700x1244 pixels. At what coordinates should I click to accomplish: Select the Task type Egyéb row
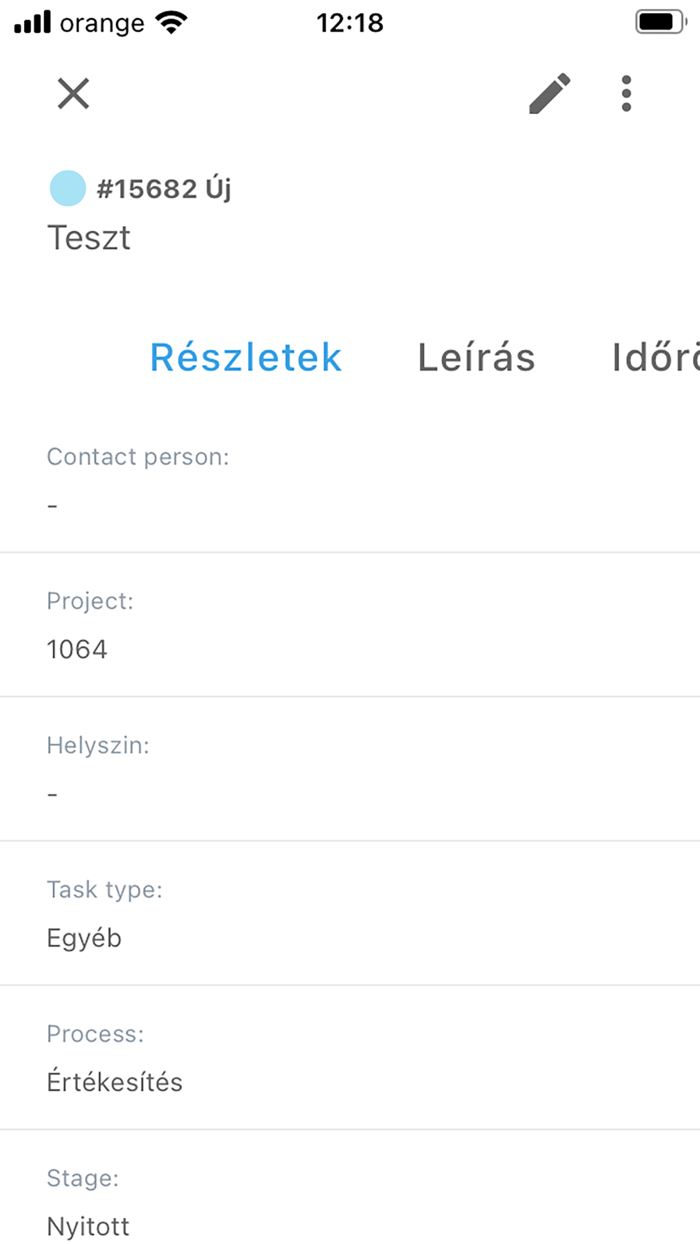pyautogui.click(x=350, y=913)
